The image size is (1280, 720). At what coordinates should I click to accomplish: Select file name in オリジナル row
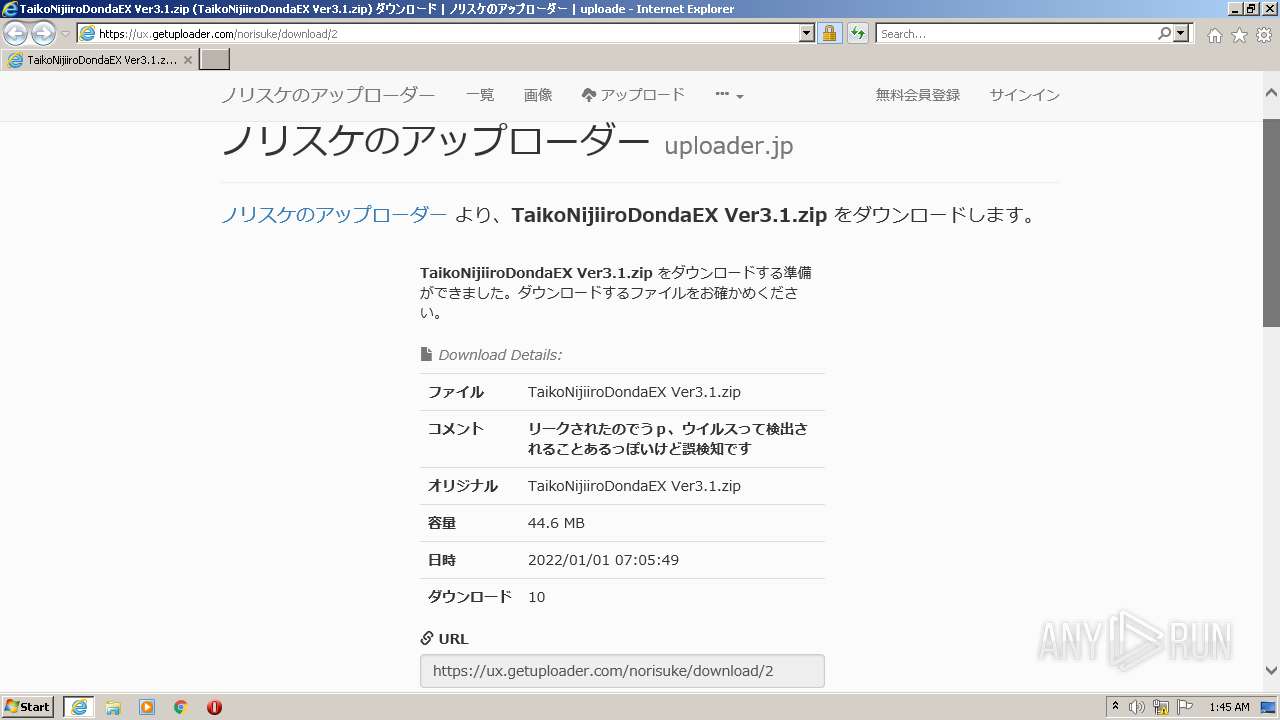(x=634, y=486)
